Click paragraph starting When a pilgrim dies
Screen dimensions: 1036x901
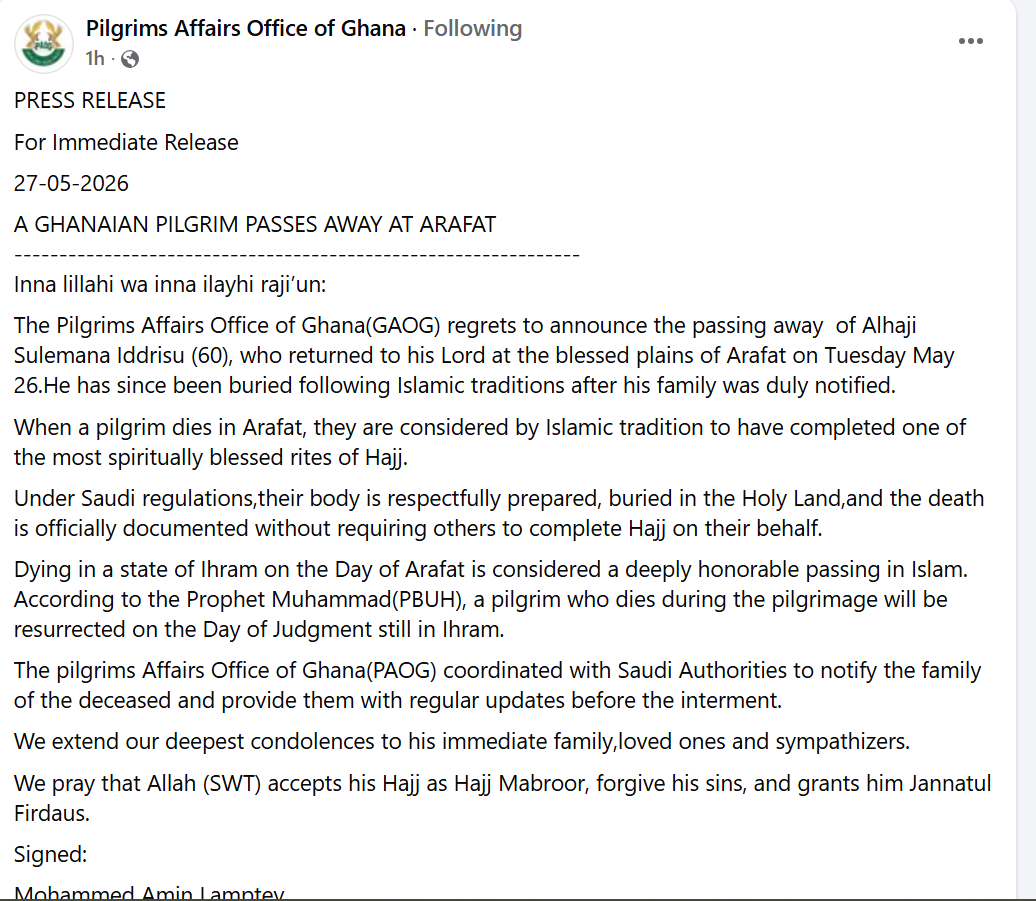point(490,442)
